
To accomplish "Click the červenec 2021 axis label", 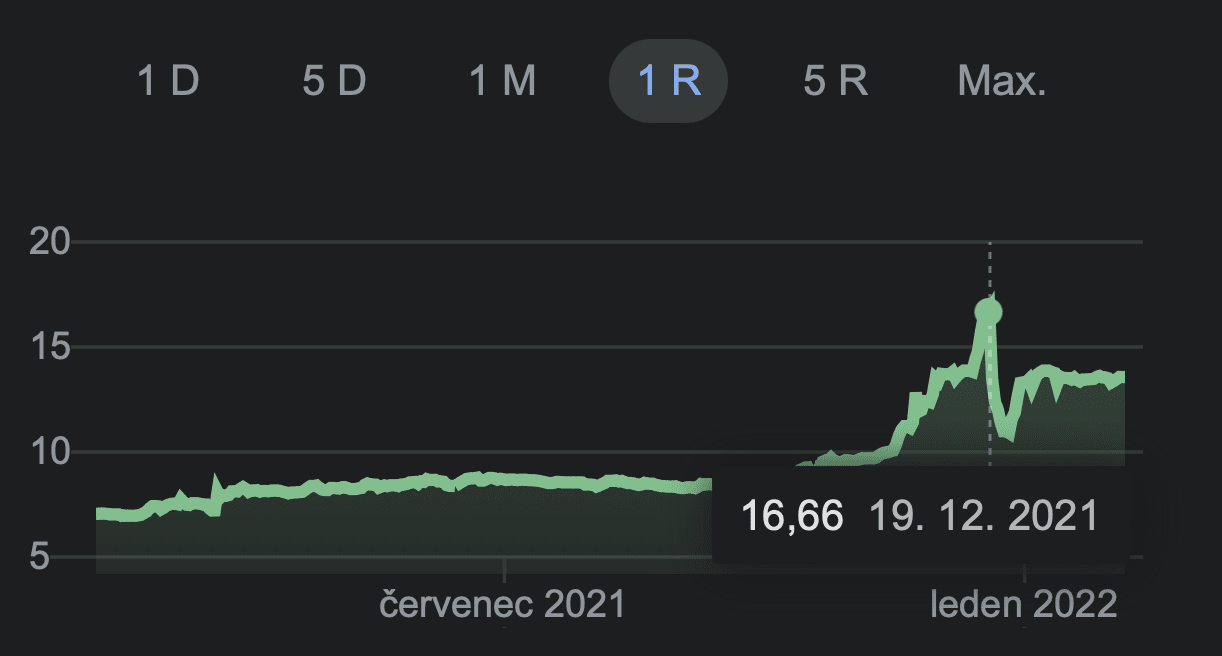I will tap(503, 605).
